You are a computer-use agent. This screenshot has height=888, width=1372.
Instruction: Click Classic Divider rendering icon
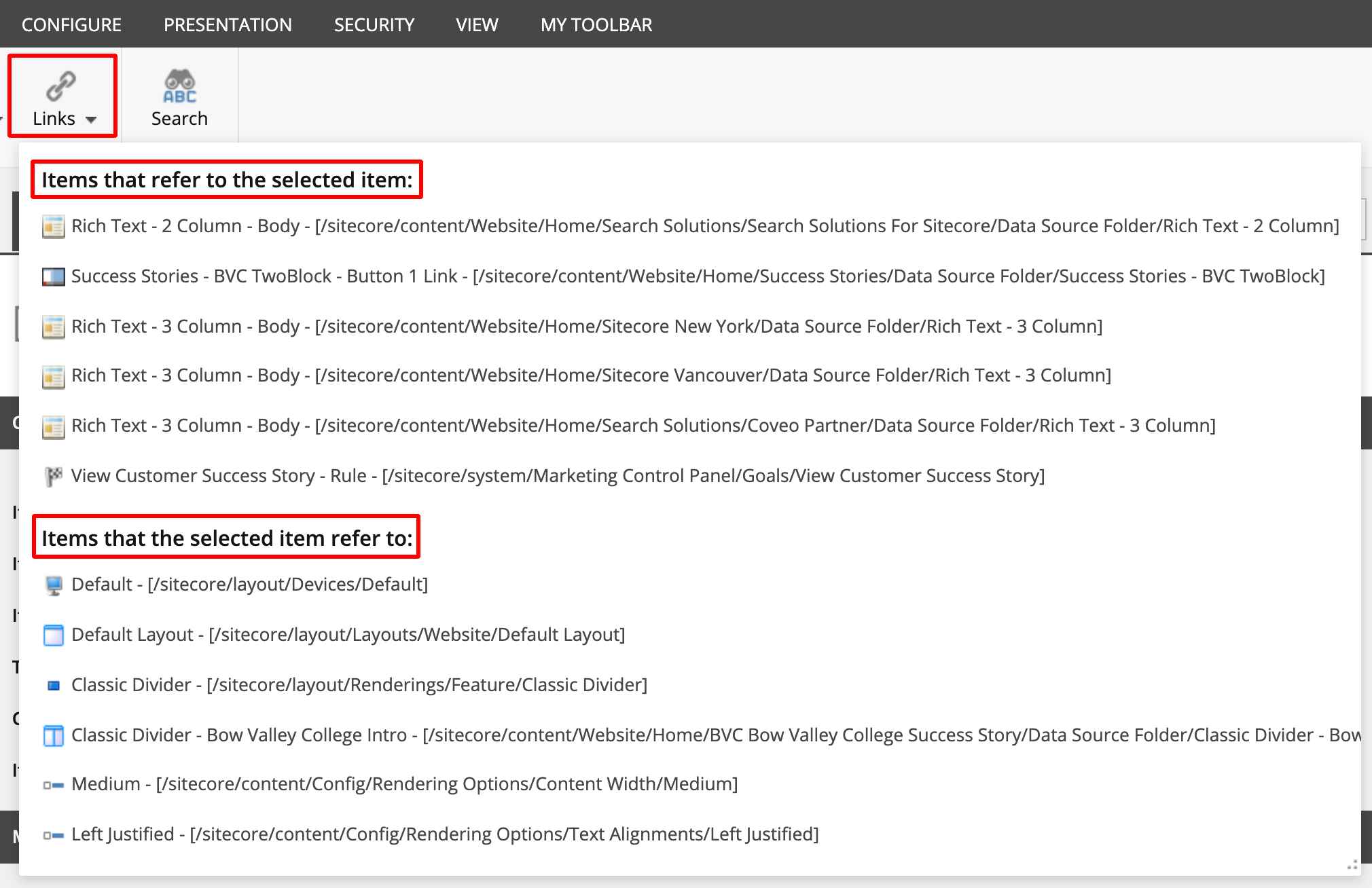[54, 686]
